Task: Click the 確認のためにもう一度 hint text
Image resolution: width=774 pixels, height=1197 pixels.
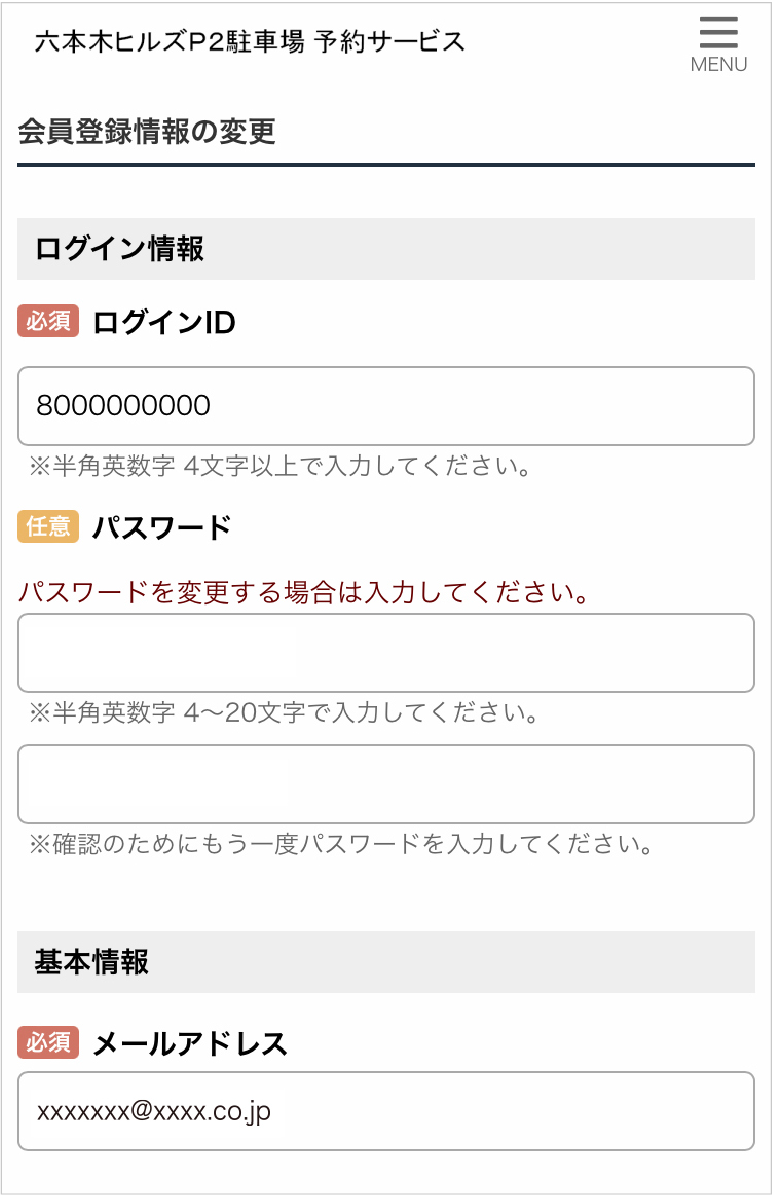Action: coord(340,845)
